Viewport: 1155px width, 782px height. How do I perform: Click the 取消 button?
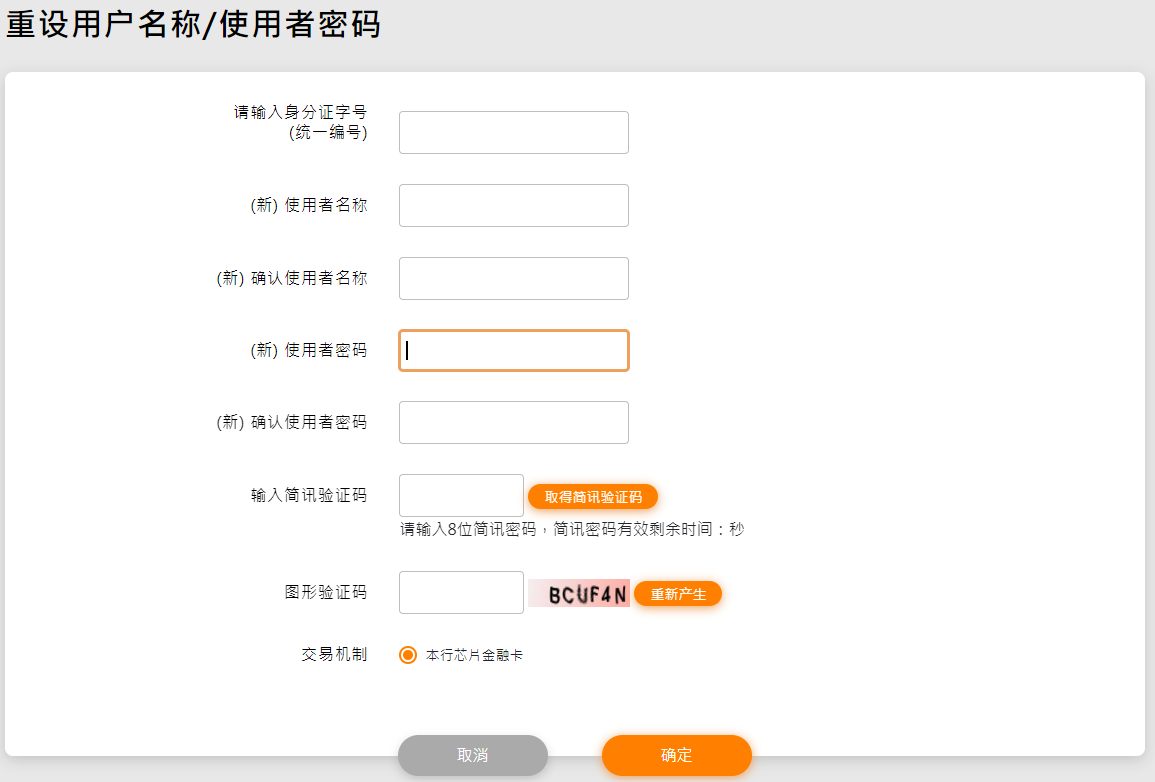pos(473,755)
